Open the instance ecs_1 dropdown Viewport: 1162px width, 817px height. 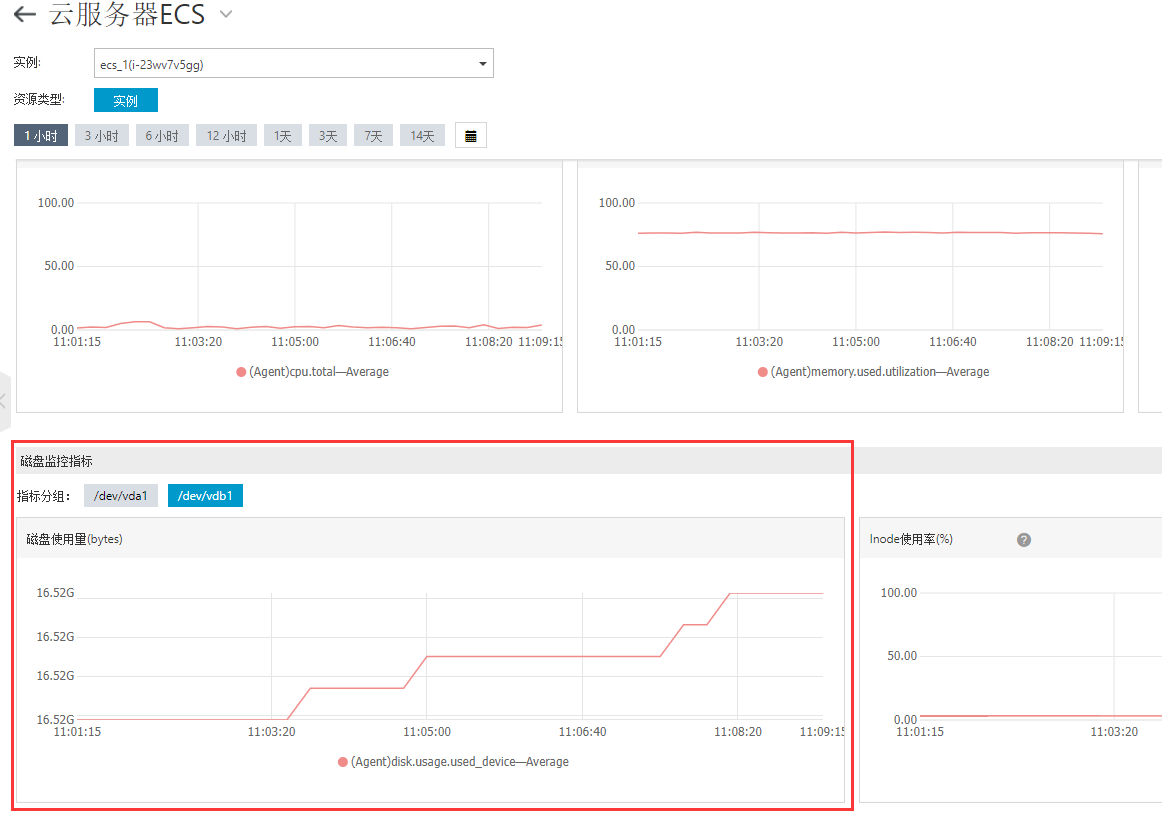click(x=293, y=64)
